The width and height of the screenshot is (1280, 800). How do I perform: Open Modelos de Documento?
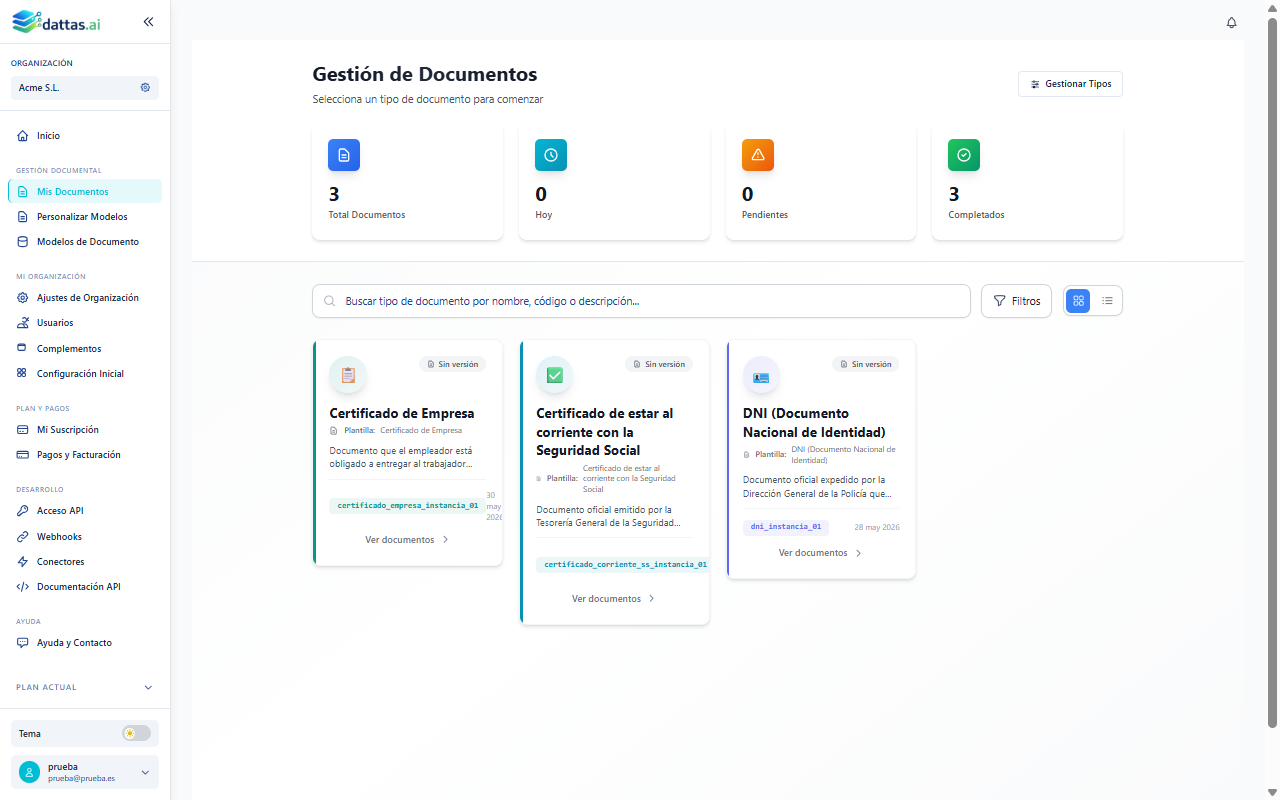coord(85,242)
